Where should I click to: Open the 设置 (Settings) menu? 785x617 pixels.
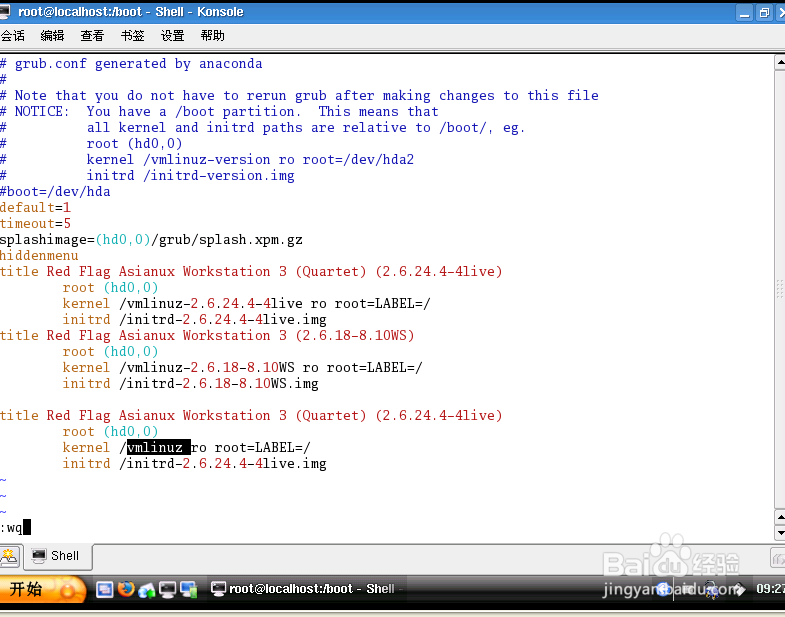(173, 36)
